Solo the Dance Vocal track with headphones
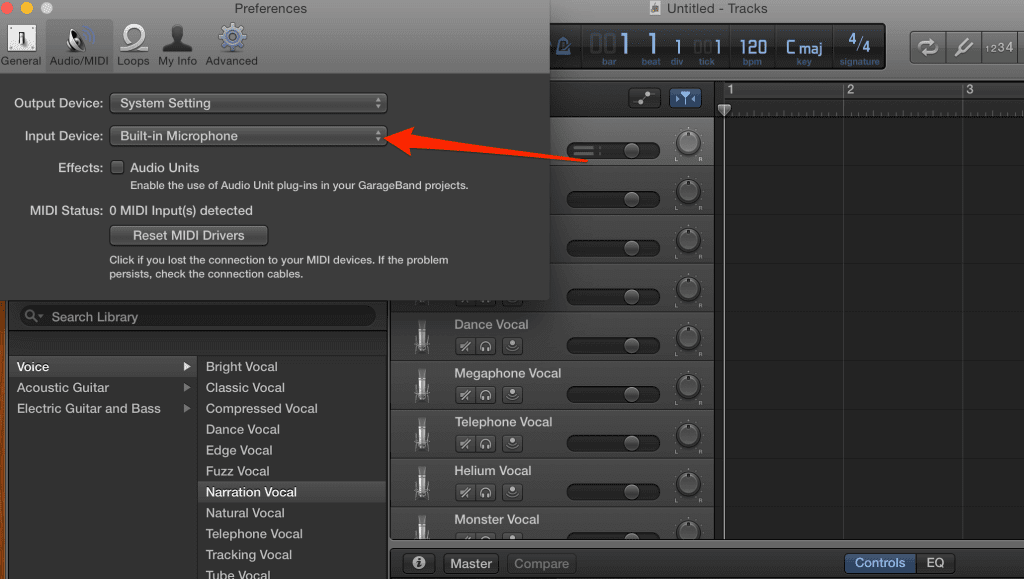This screenshot has height=579, width=1024. click(x=485, y=346)
